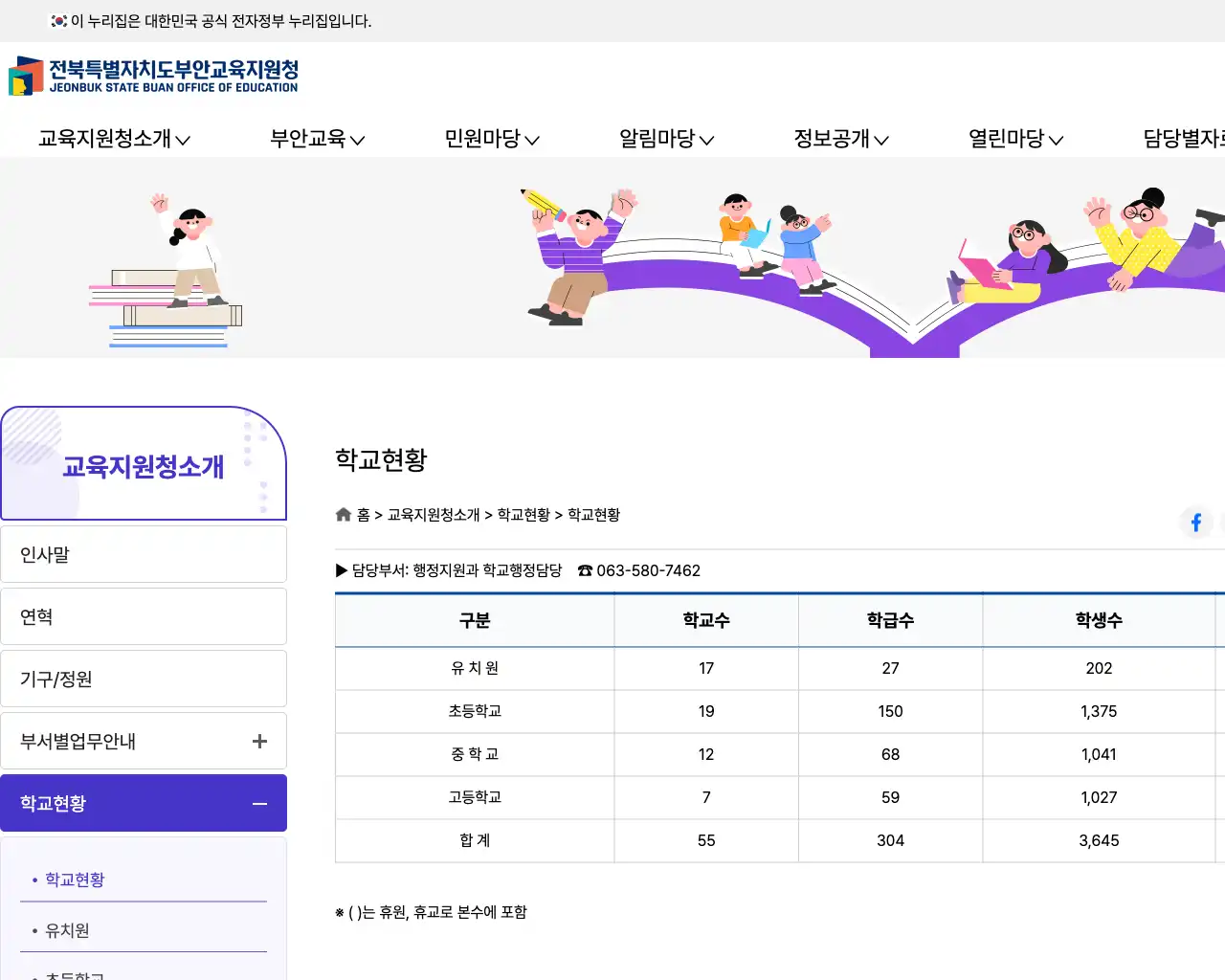The image size is (1225, 980).
Task: Click the 유 치 원 row label
Action: (475, 668)
